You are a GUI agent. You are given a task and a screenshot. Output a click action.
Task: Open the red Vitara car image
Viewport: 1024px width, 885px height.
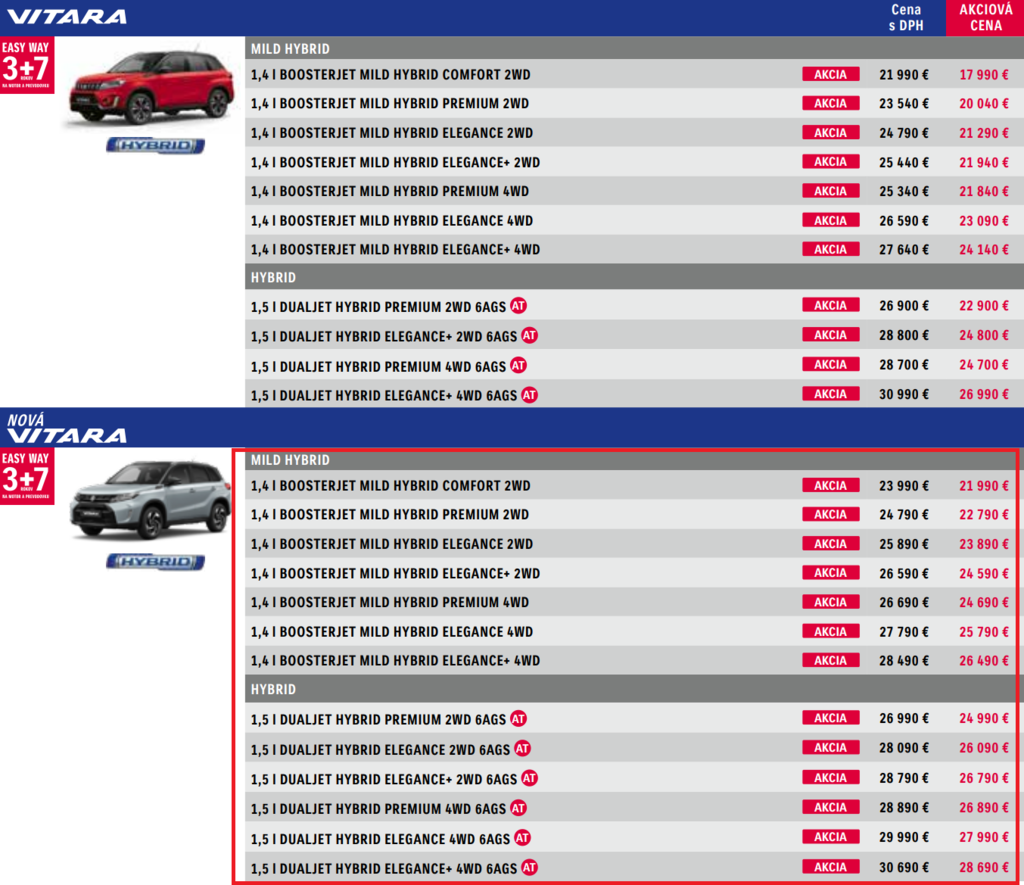click(151, 89)
